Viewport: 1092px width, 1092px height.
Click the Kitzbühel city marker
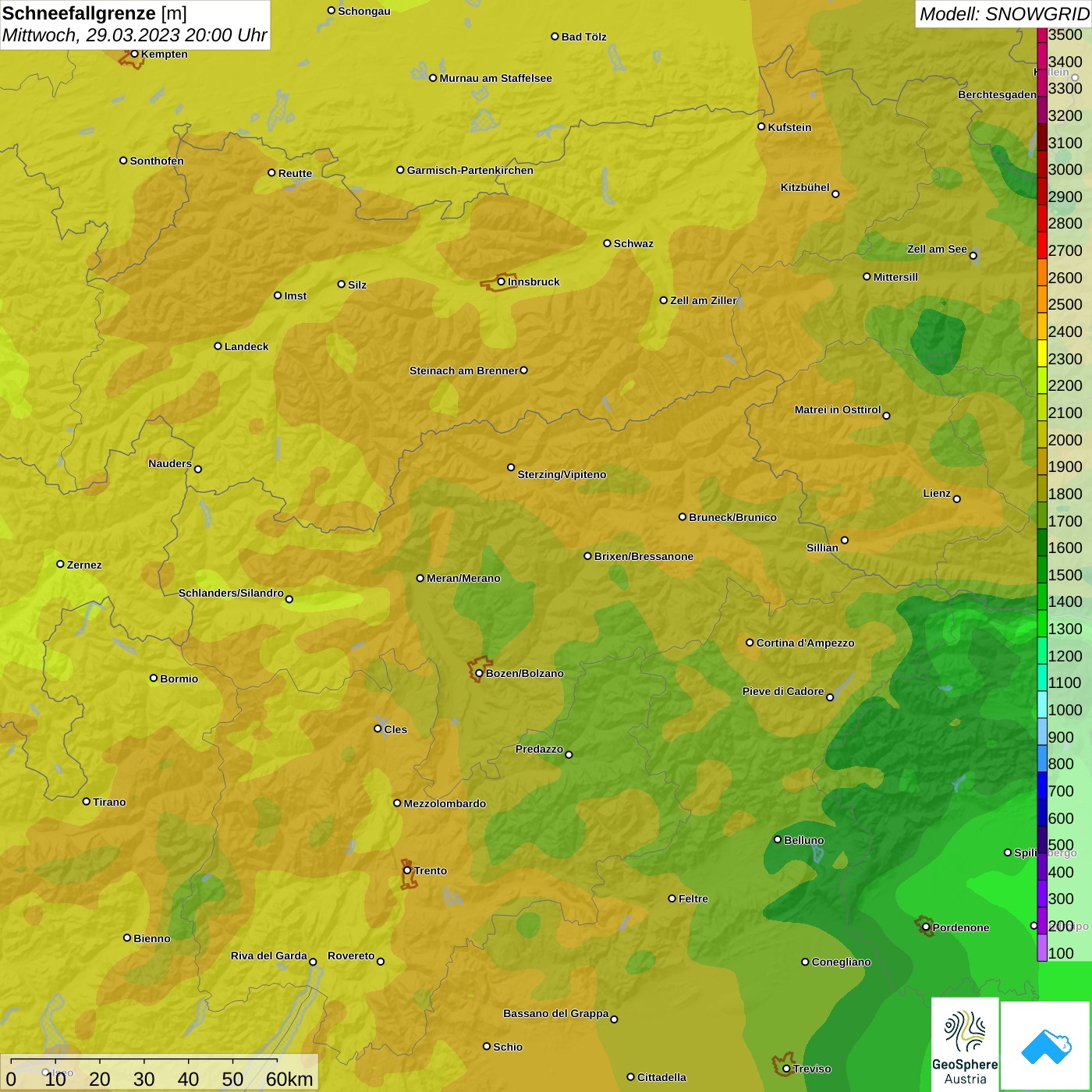coord(835,194)
